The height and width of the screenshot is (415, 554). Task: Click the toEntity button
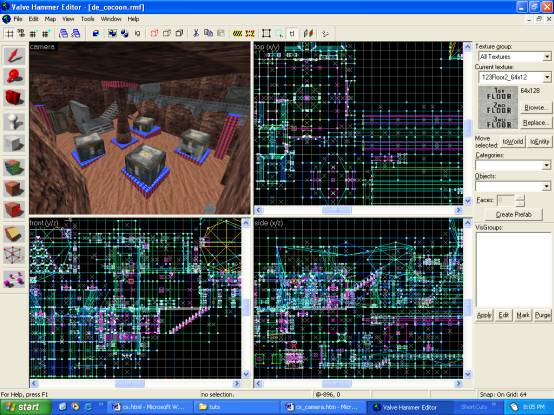point(539,142)
